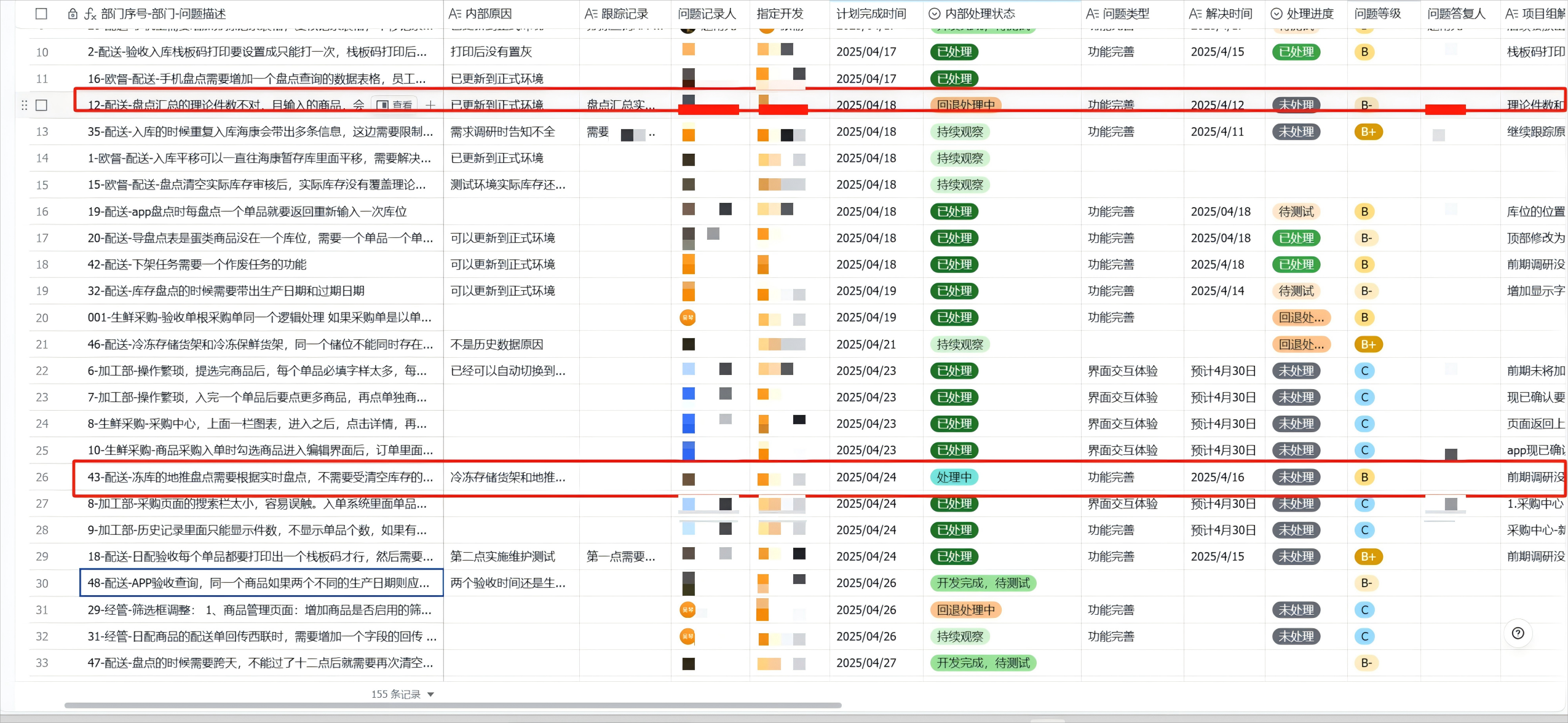Click the orange avatar in row 20 问题记录人
Viewport: 1568px width, 723px height.
click(687, 318)
